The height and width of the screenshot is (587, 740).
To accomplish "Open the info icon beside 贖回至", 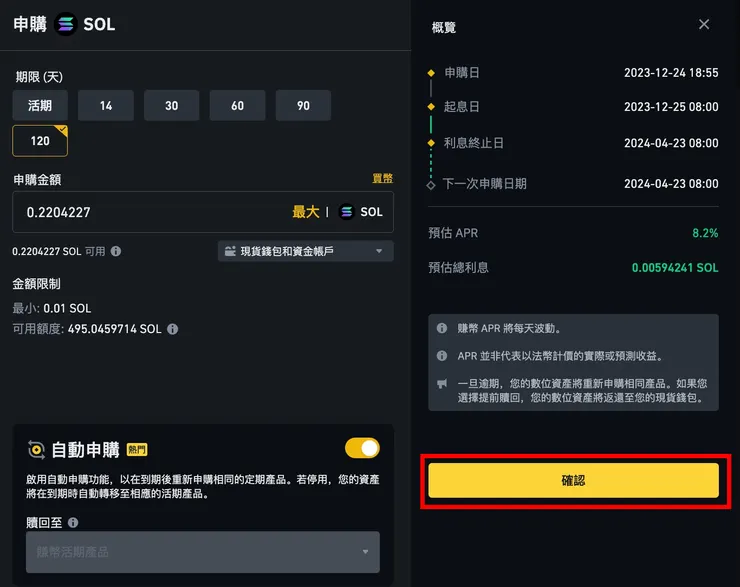I will click(73, 522).
